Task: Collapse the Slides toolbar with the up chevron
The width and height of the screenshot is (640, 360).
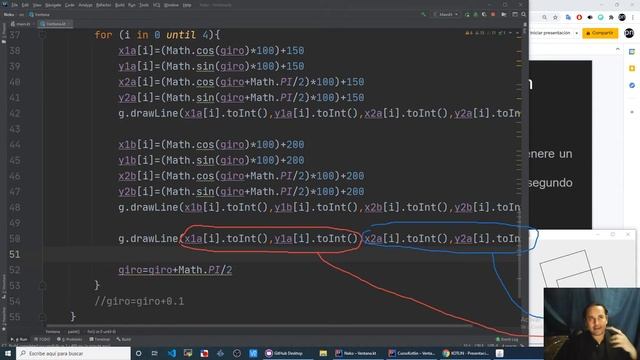Action: [x=618, y=49]
